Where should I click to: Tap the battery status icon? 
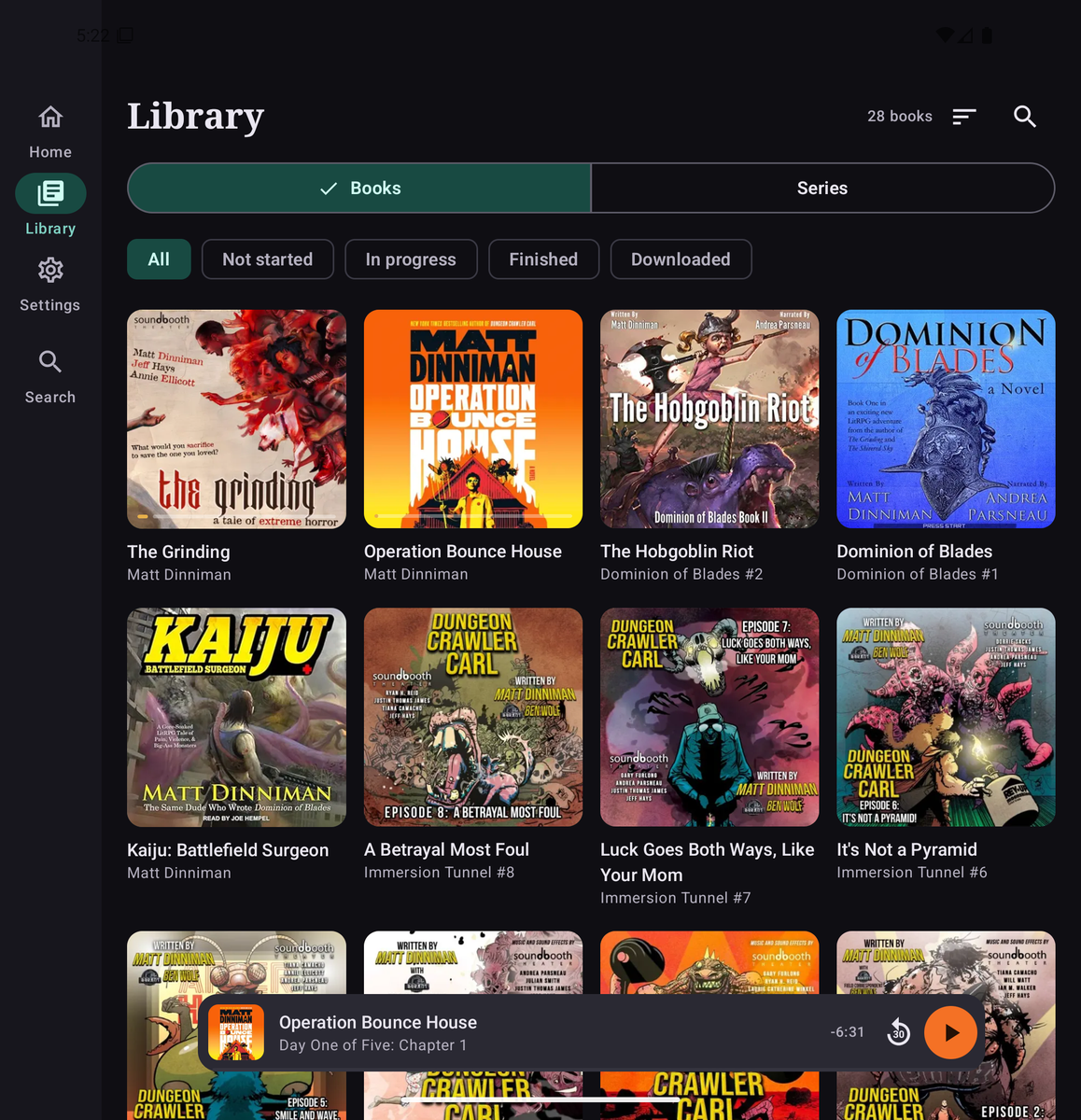click(987, 35)
